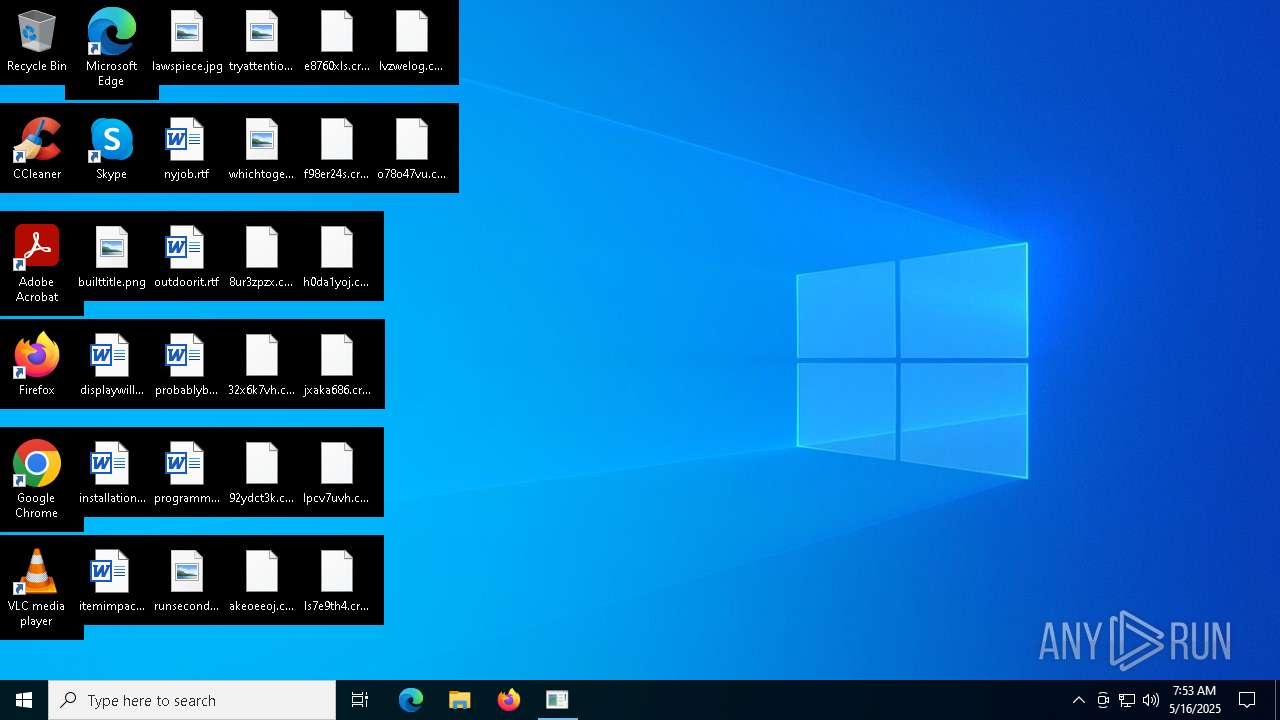Select the Google Chrome desktop shortcut
The image size is (1280, 720).
click(x=37, y=480)
